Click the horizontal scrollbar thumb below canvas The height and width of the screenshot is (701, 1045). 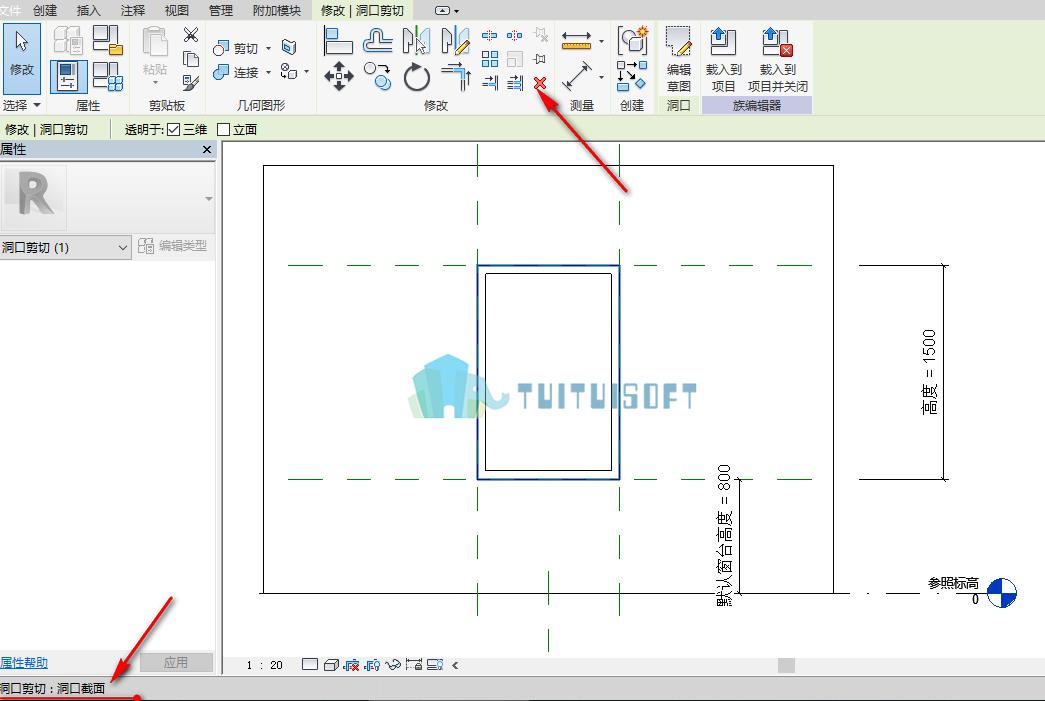click(x=786, y=665)
